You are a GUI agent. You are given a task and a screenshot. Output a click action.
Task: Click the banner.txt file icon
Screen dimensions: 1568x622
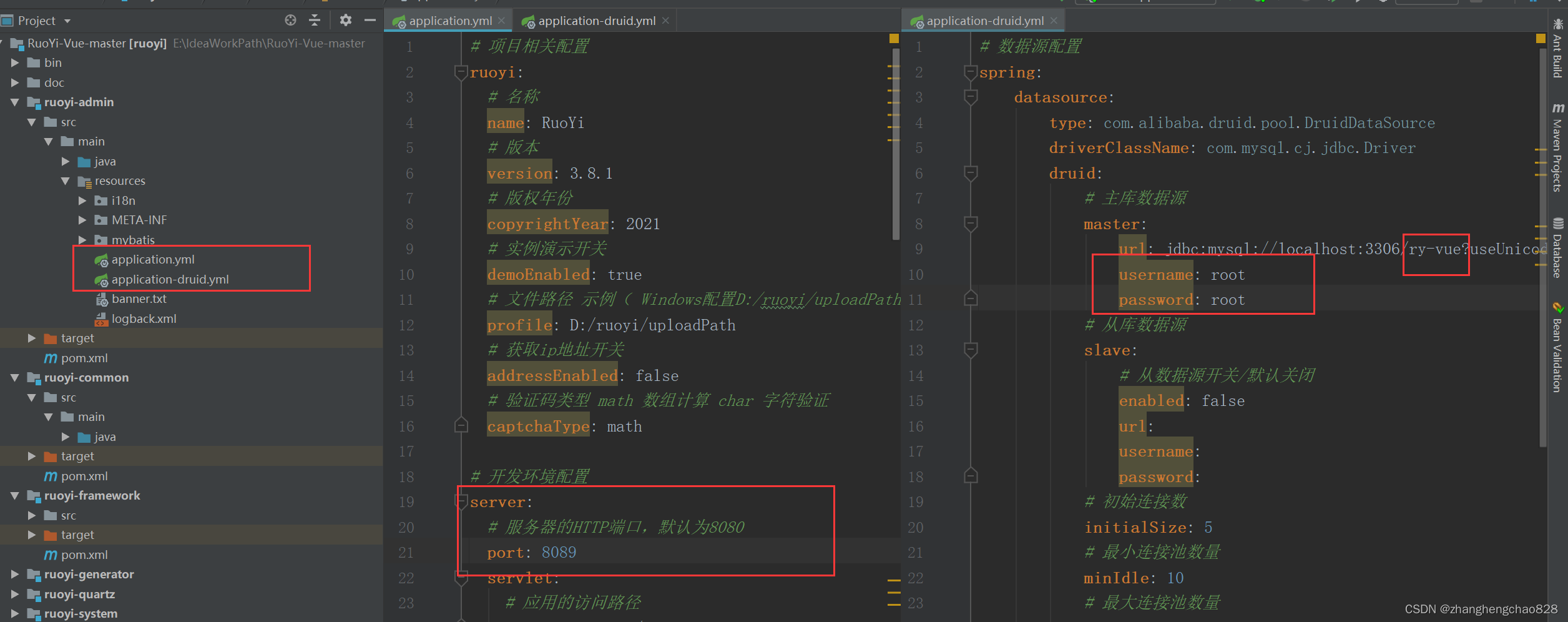point(101,299)
